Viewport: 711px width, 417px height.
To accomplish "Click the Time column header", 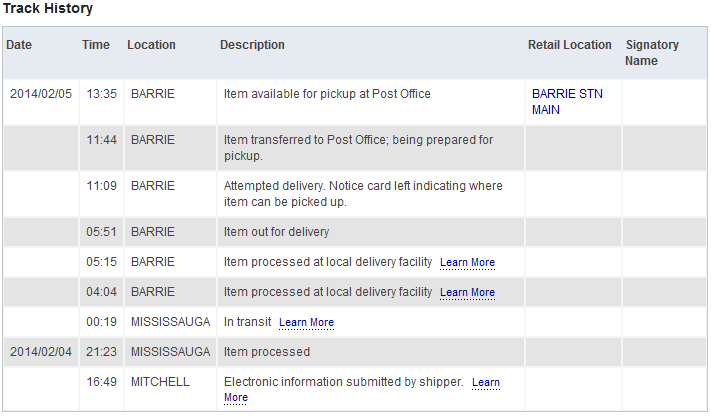I will tap(96, 45).
